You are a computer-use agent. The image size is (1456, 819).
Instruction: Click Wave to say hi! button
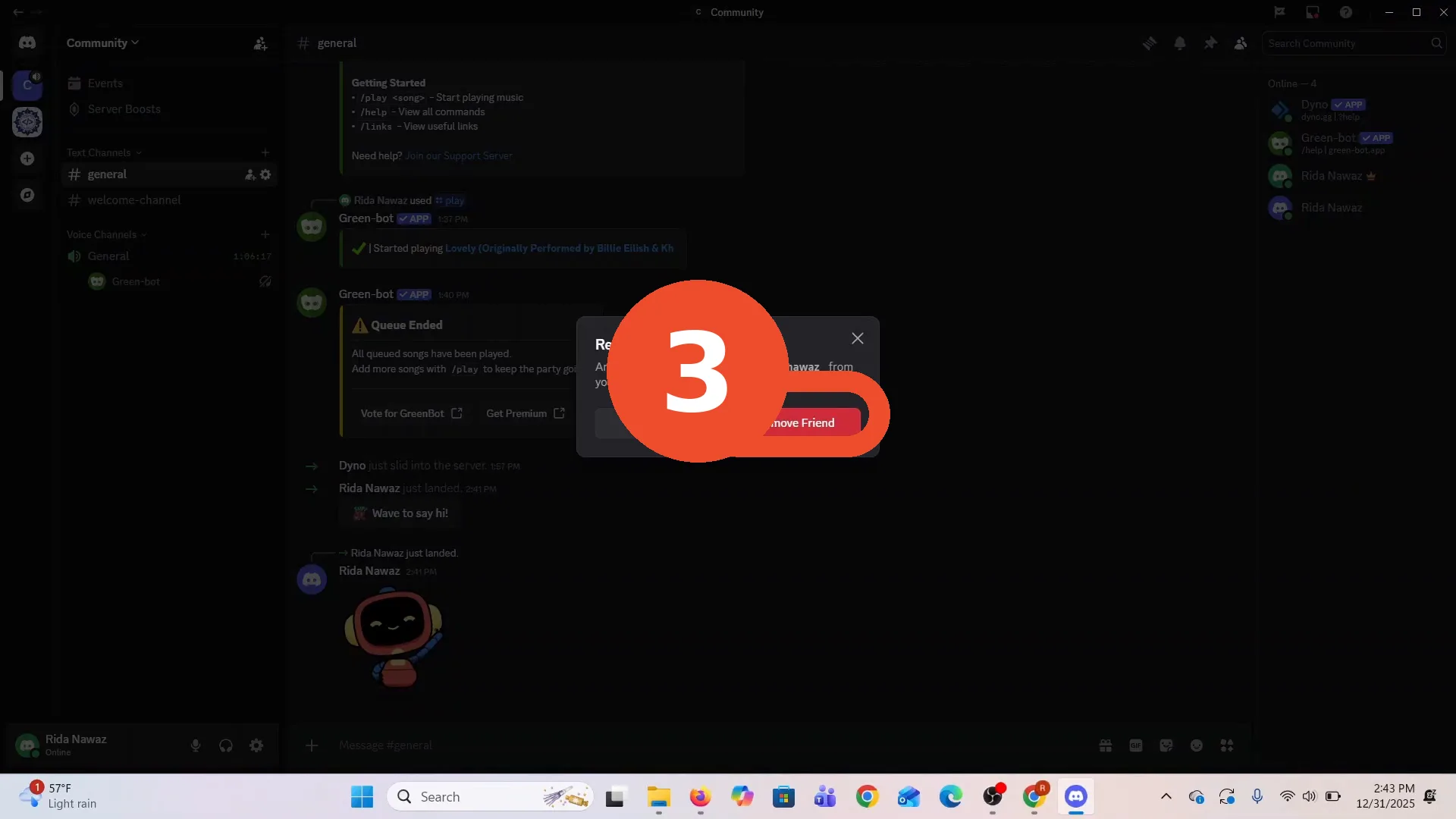(x=399, y=513)
